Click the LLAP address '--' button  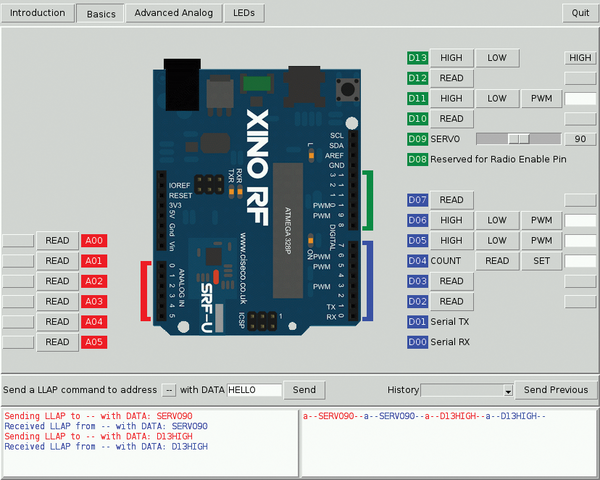(169, 390)
